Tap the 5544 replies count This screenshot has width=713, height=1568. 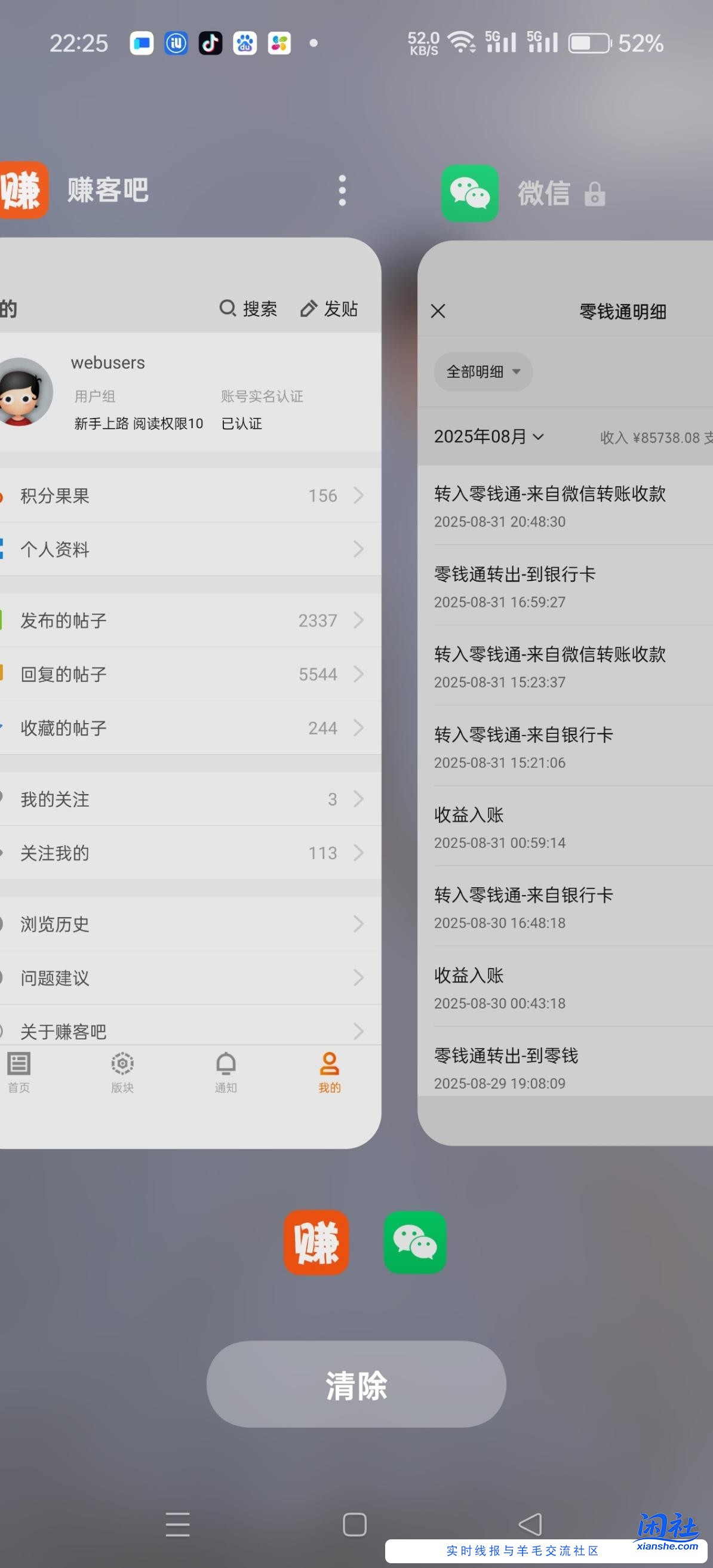[317, 675]
